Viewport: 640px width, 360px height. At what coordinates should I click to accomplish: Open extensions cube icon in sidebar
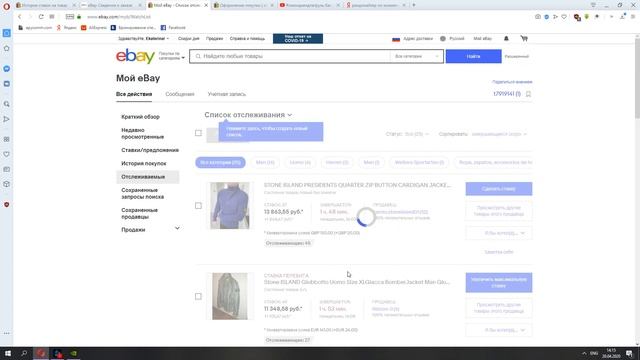pyautogui.click(x=7, y=184)
